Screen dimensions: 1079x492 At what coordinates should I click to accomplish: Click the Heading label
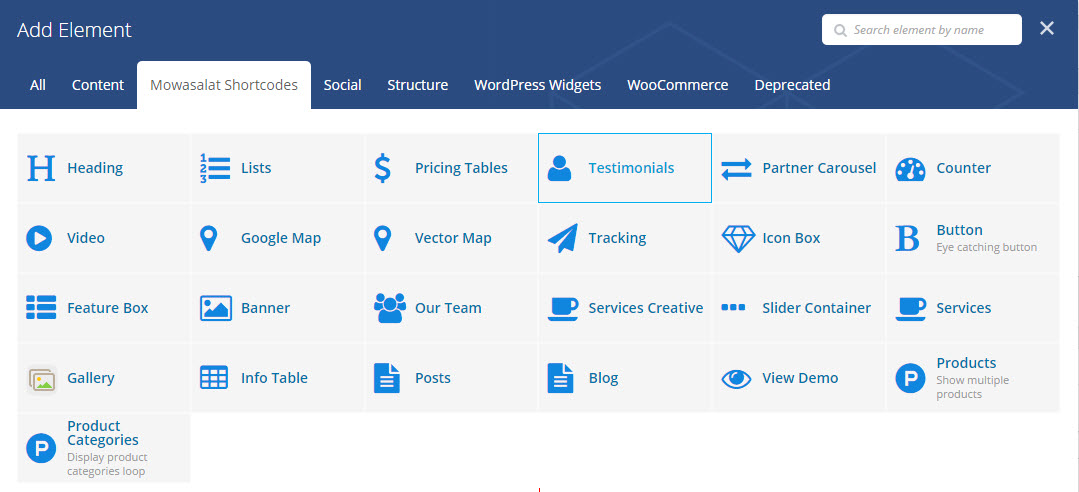point(95,168)
